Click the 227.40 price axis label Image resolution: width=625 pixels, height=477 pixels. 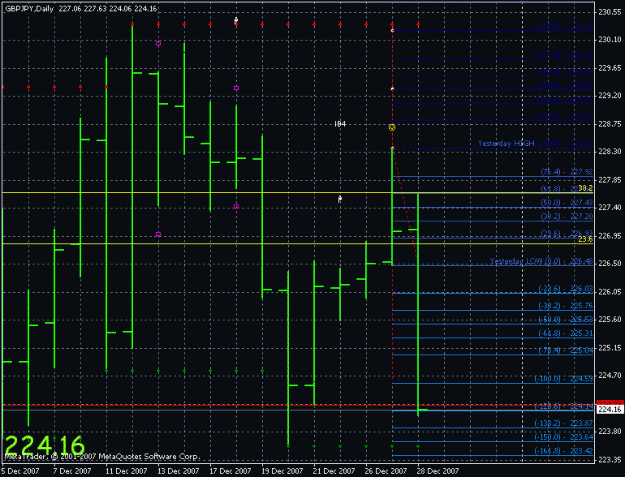610,207
